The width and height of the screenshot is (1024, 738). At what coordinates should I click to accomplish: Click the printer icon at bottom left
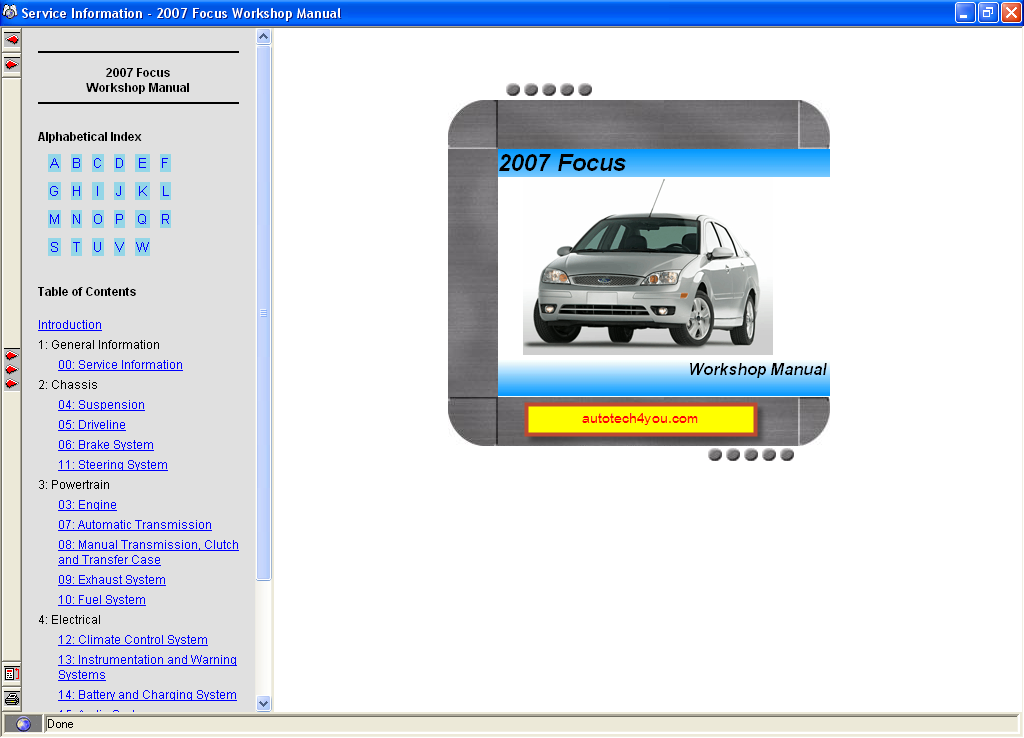click(11, 699)
